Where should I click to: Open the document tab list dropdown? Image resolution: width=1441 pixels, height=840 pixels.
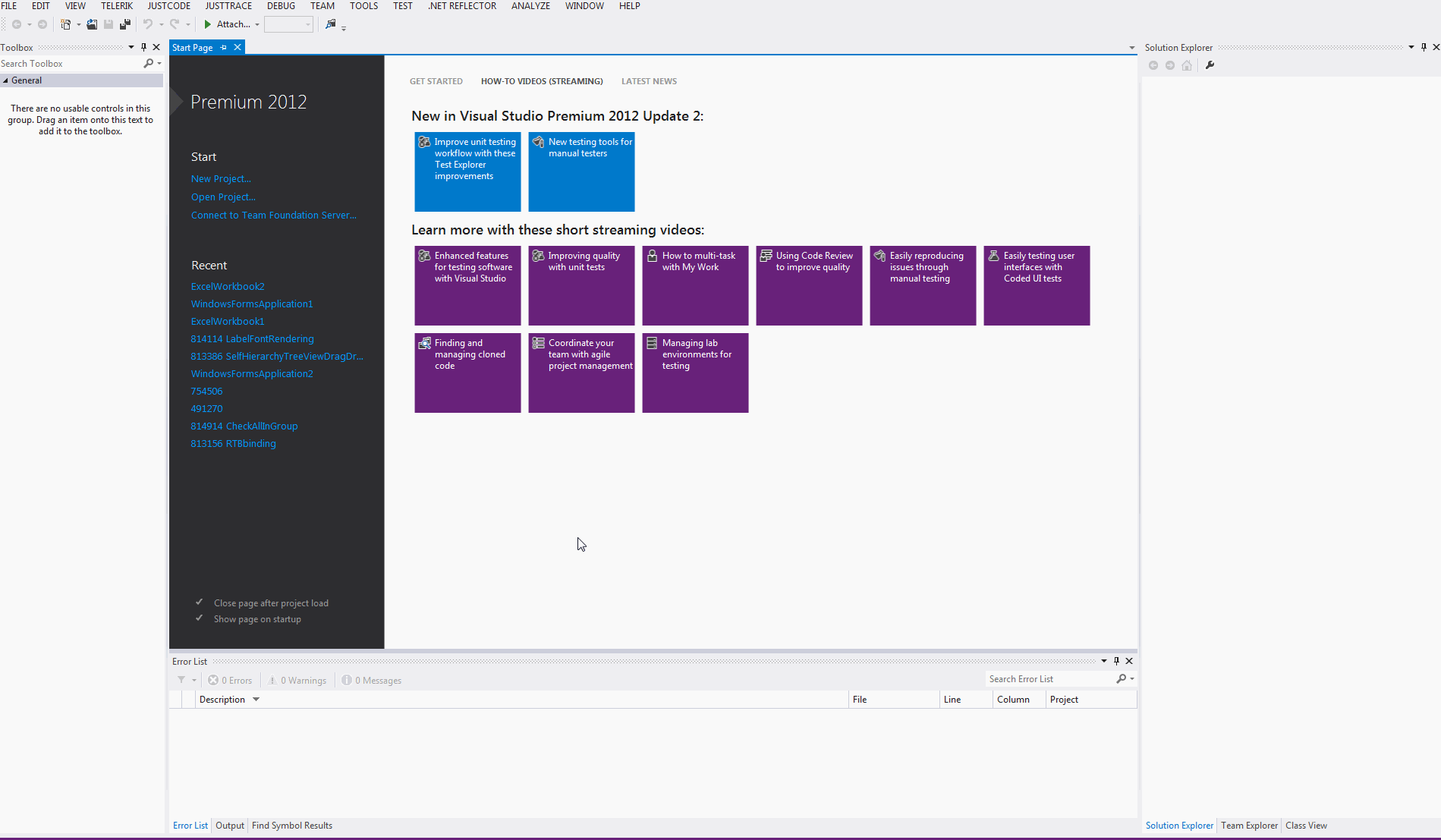[1132, 48]
